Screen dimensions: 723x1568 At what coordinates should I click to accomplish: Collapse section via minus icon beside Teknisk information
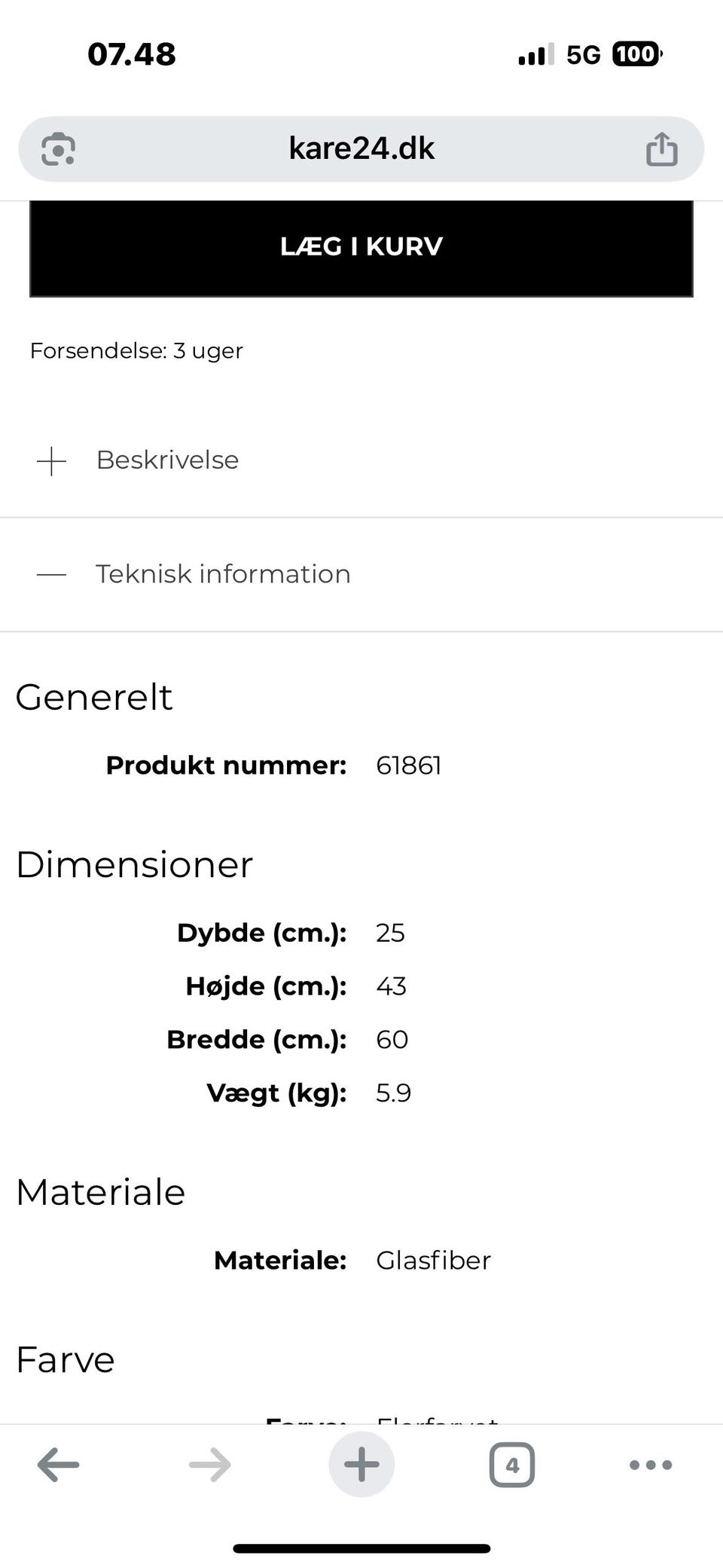pos(51,575)
